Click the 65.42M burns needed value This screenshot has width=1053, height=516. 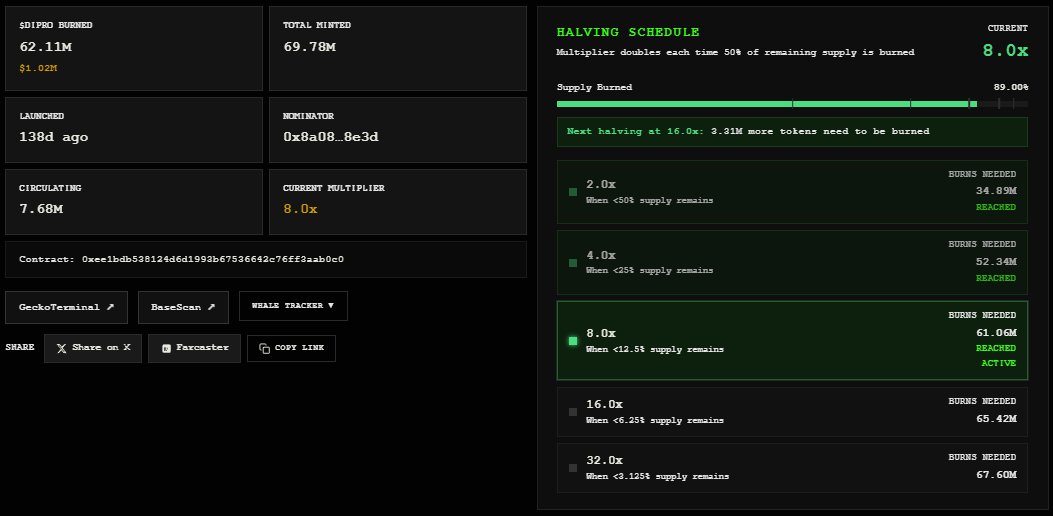pyautogui.click(x=996, y=419)
